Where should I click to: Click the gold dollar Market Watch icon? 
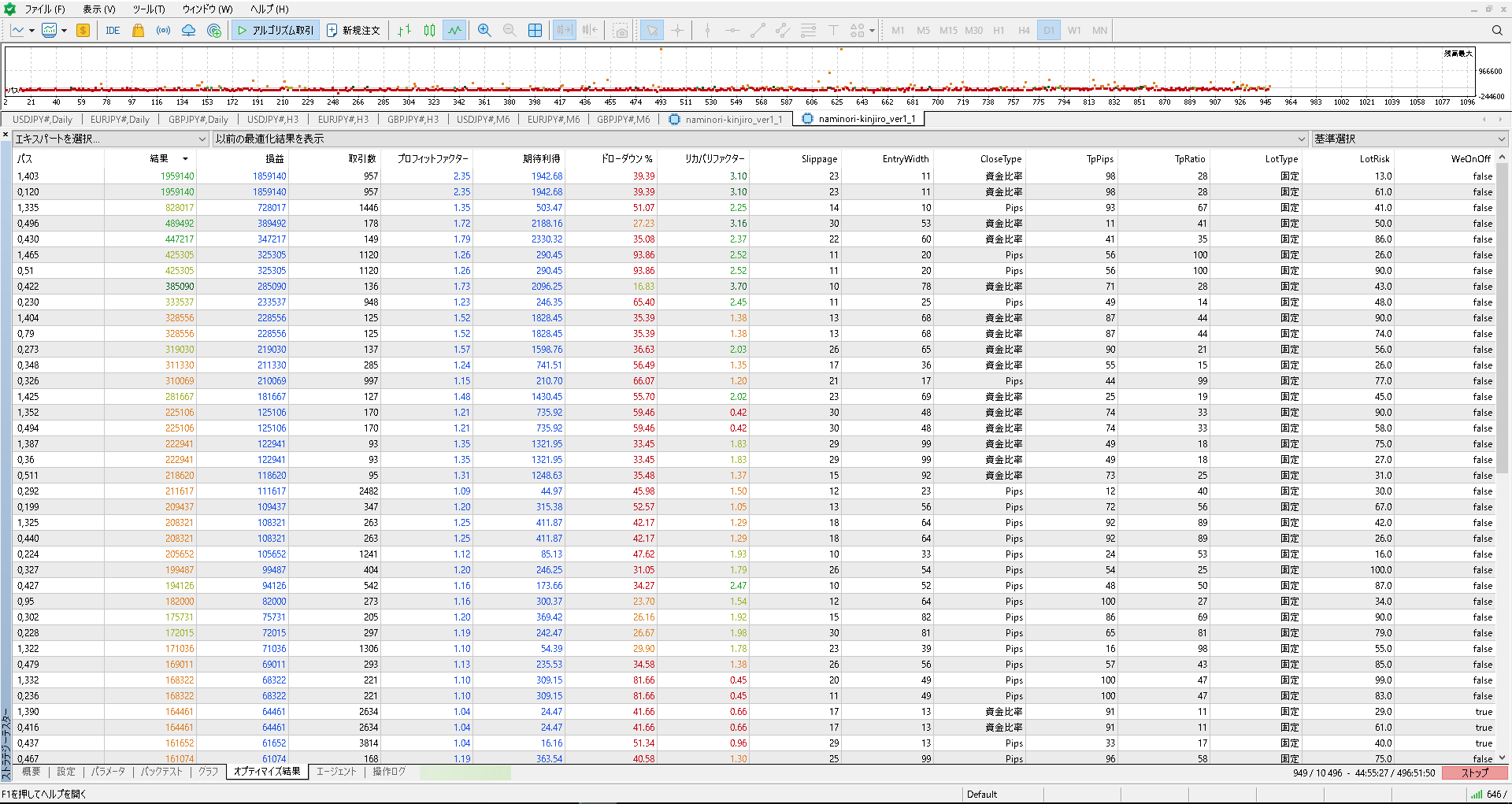click(83, 31)
